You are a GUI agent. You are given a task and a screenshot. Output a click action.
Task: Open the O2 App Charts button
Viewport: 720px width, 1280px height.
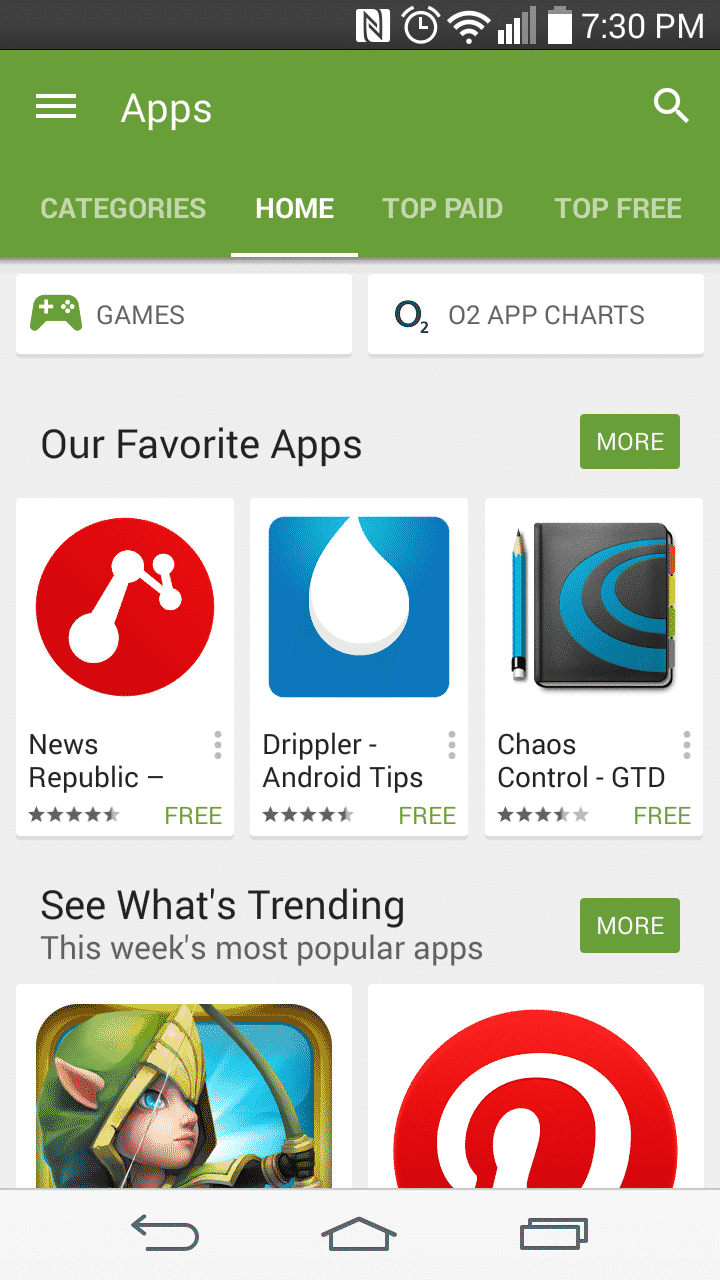tap(536, 315)
